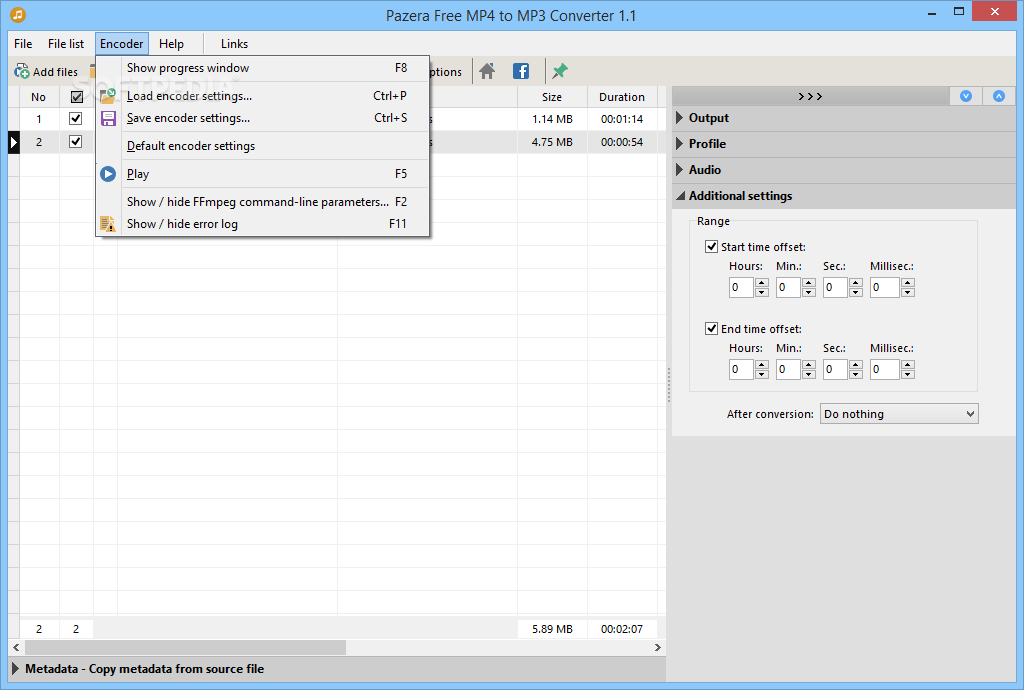Screen dimensions: 1024x690
Task: Click the Start time Millisec. input field
Action: point(885,287)
